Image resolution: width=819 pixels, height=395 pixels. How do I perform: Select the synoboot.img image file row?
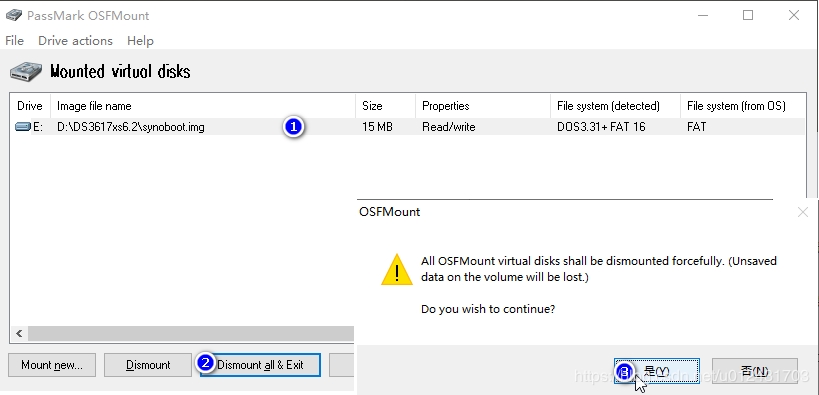[407, 127]
